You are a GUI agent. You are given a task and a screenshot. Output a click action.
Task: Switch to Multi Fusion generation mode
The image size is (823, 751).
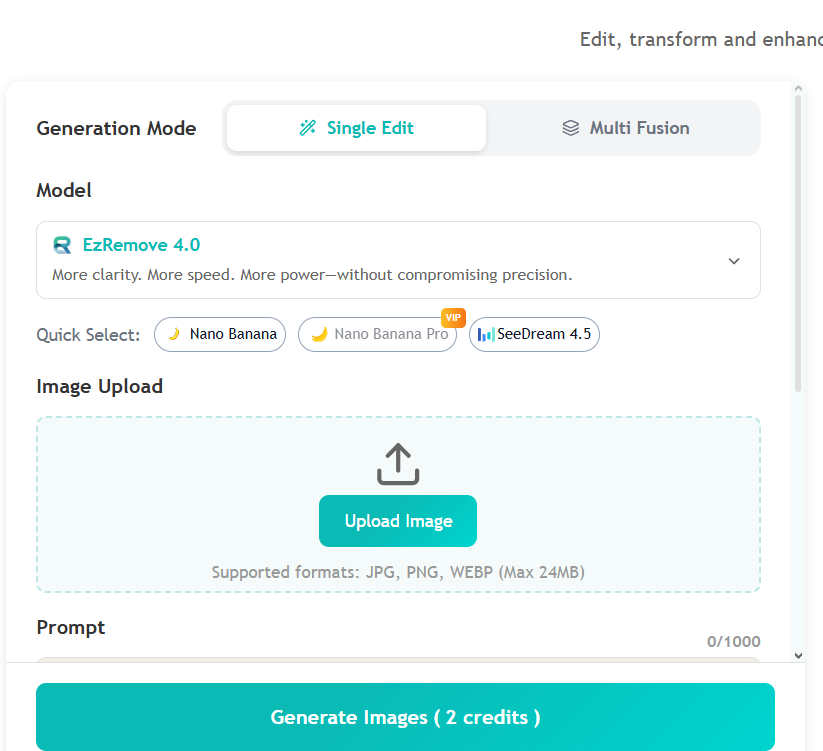(626, 128)
